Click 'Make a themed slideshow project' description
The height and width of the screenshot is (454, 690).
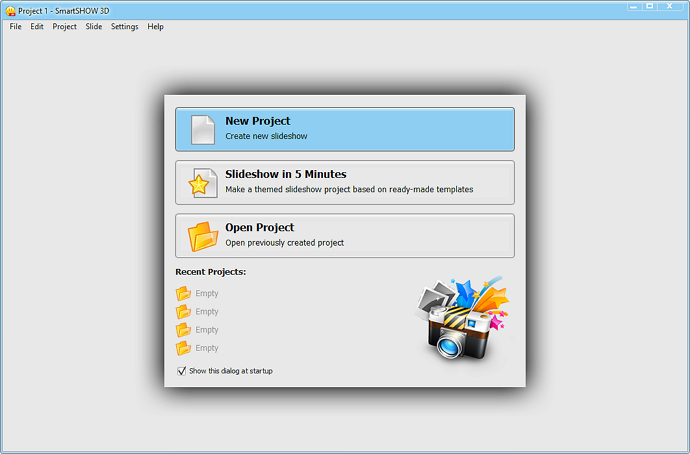[349, 190]
